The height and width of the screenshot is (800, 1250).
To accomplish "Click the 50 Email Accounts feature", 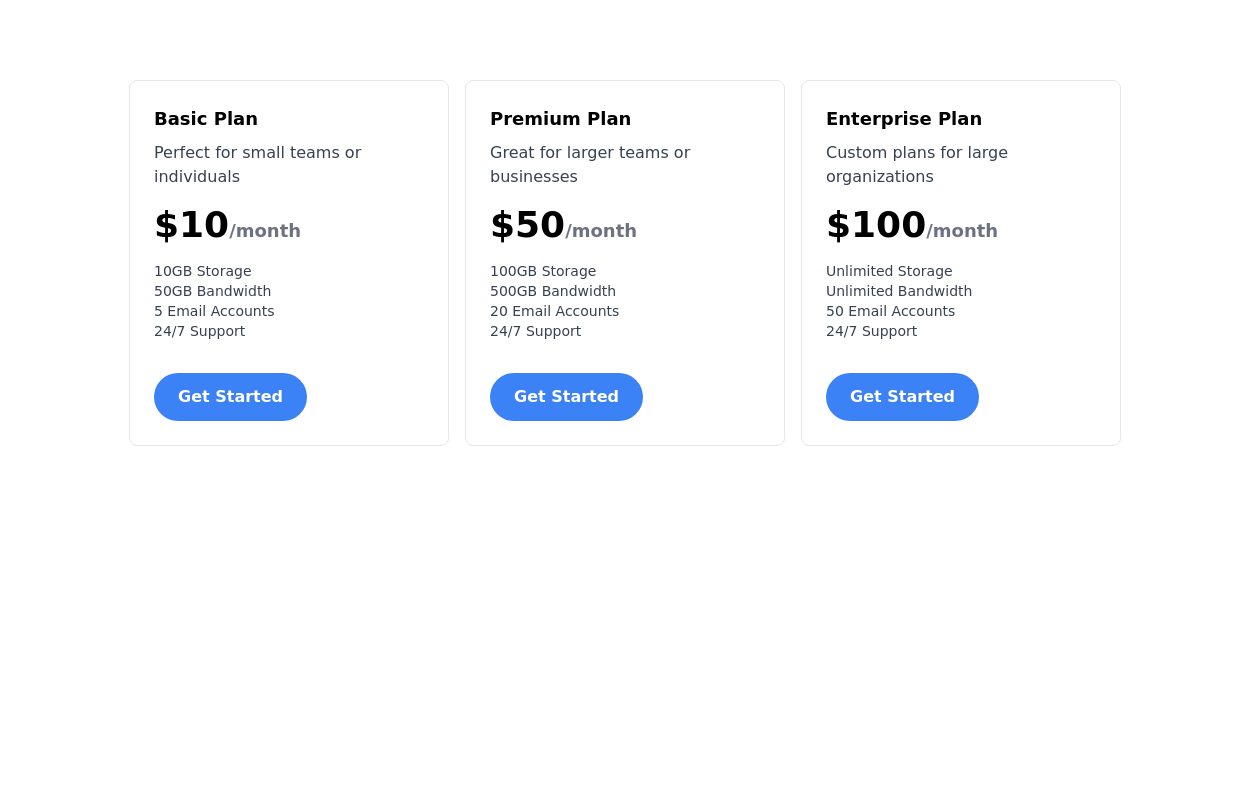I will 890,311.
